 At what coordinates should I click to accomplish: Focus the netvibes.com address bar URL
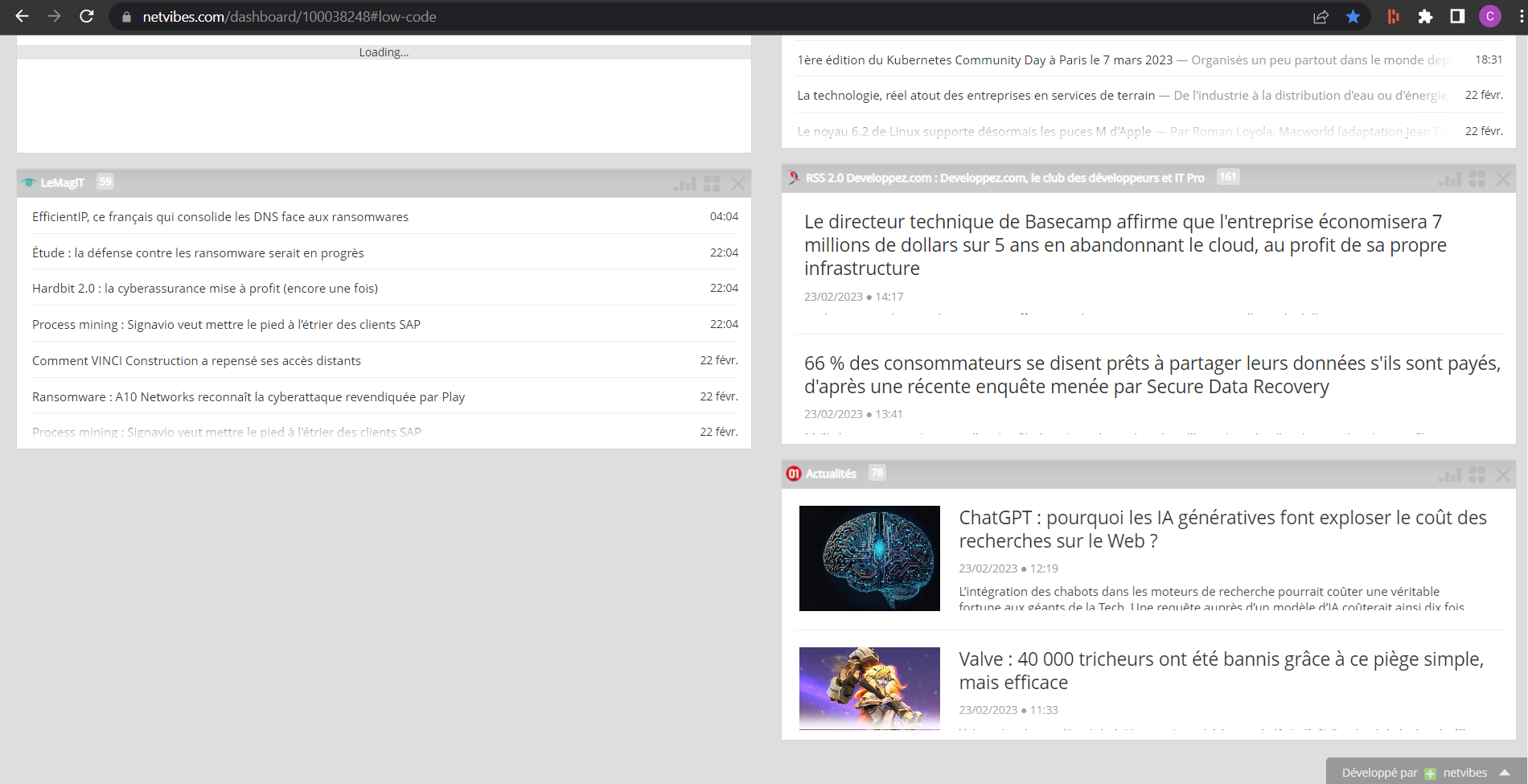[290, 17]
